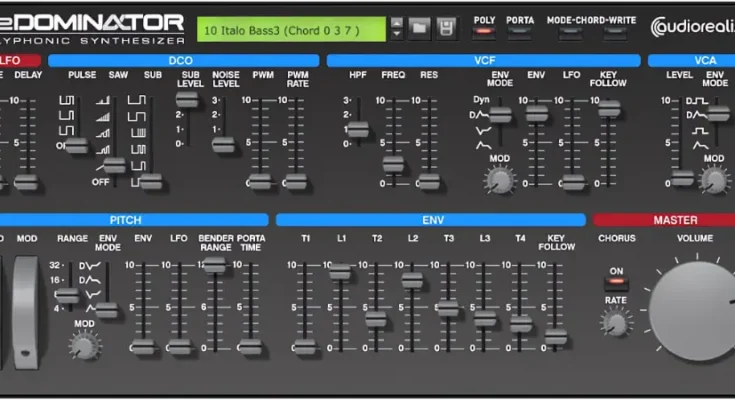This screenshot has width=735, height=400.
Task: Click the ENV L1 slider handle
Action: [x=340, y=272]
